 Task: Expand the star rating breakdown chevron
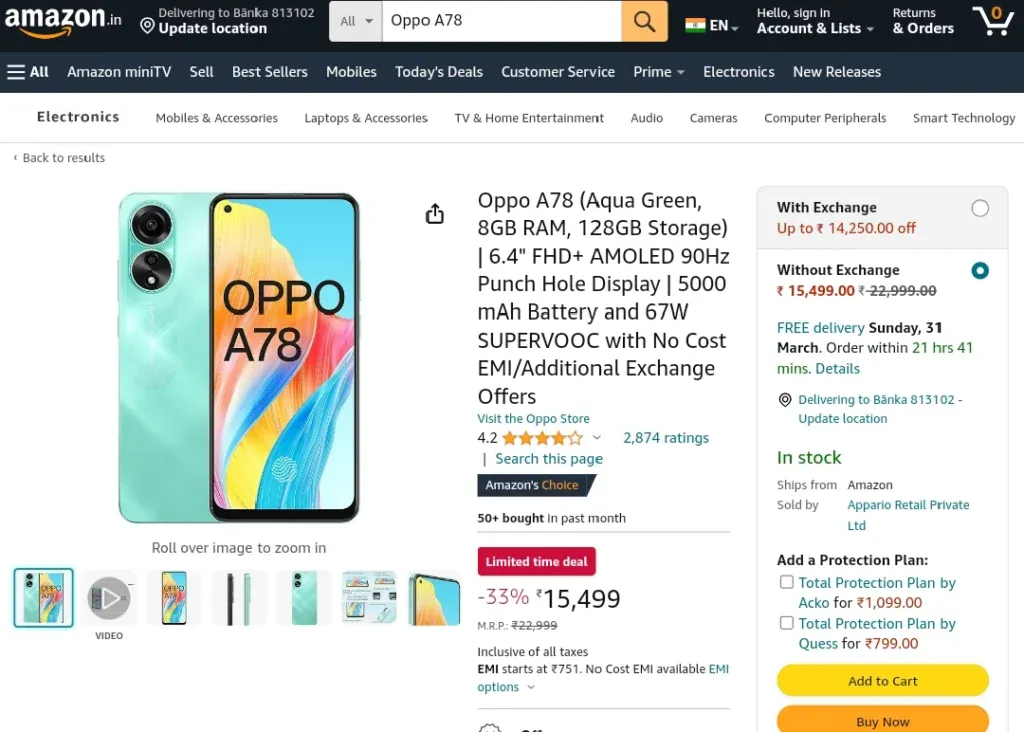click(596, 438)
